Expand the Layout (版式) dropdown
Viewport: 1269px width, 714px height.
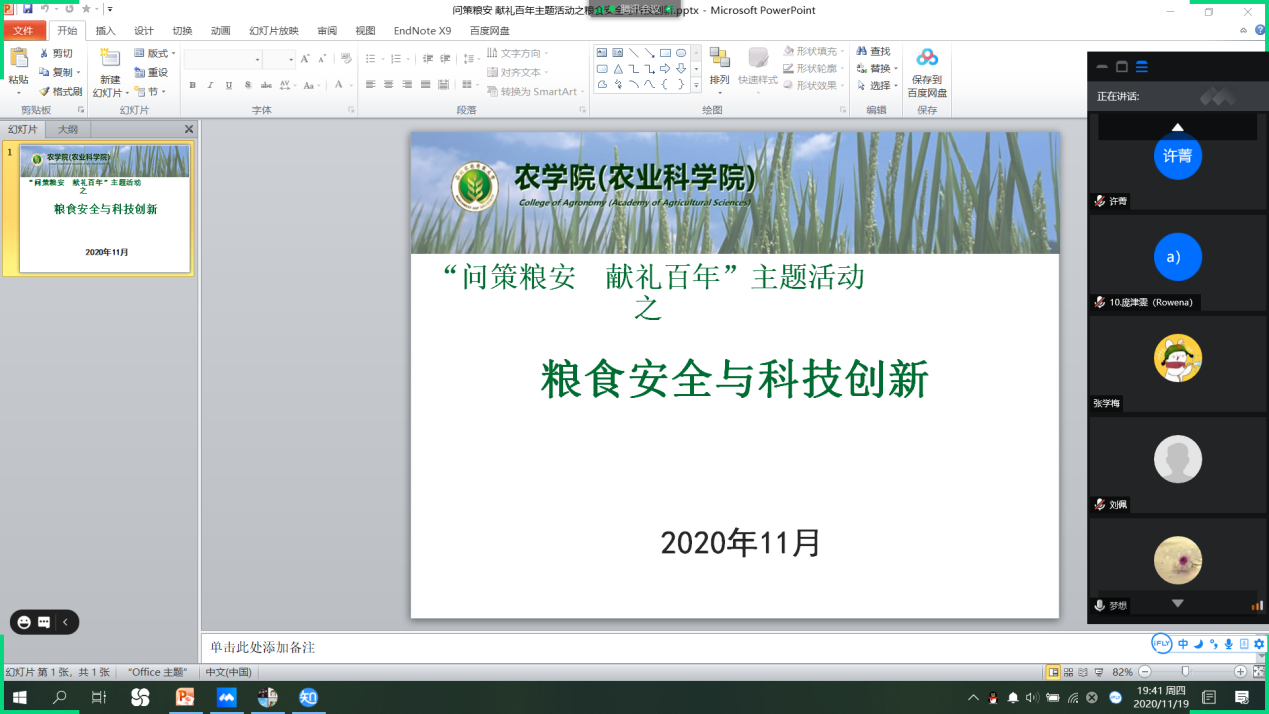156,53
